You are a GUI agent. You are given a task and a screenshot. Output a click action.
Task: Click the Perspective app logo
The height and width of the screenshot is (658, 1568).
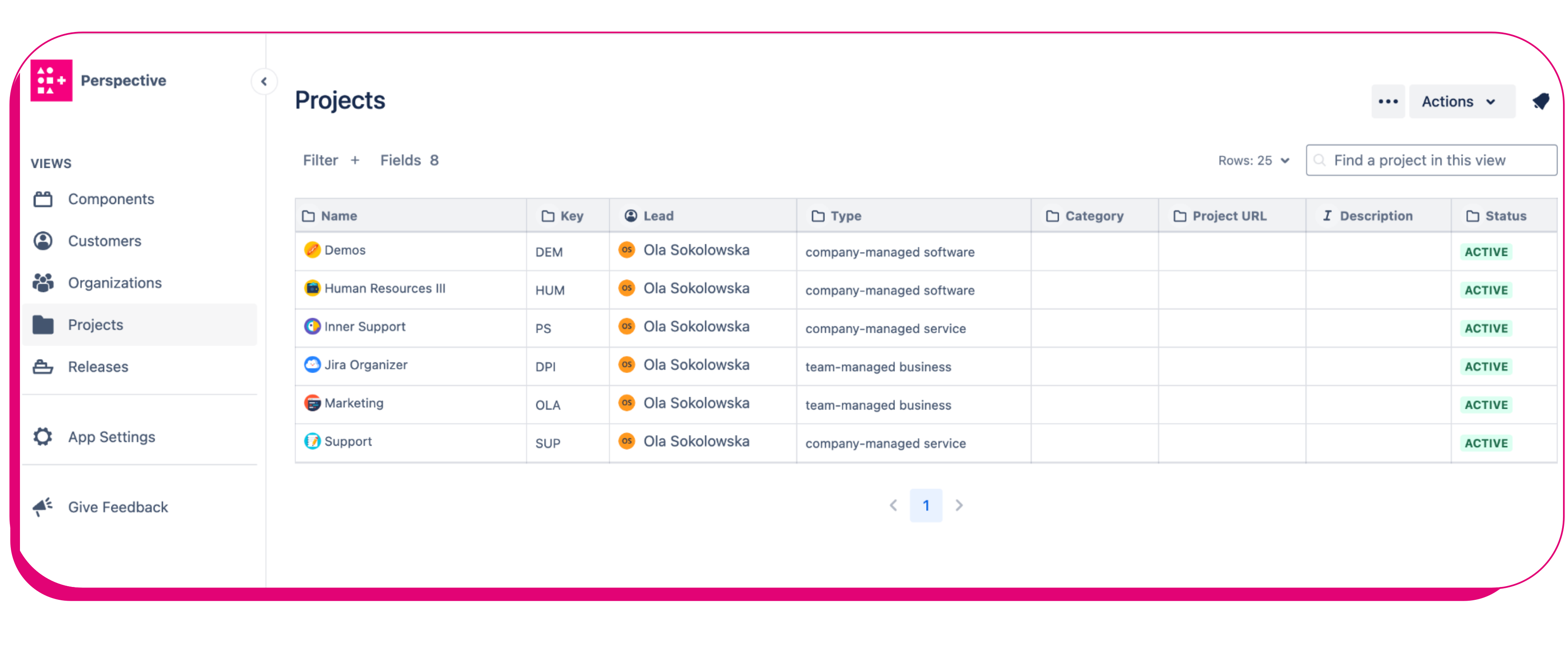[51, 80]
